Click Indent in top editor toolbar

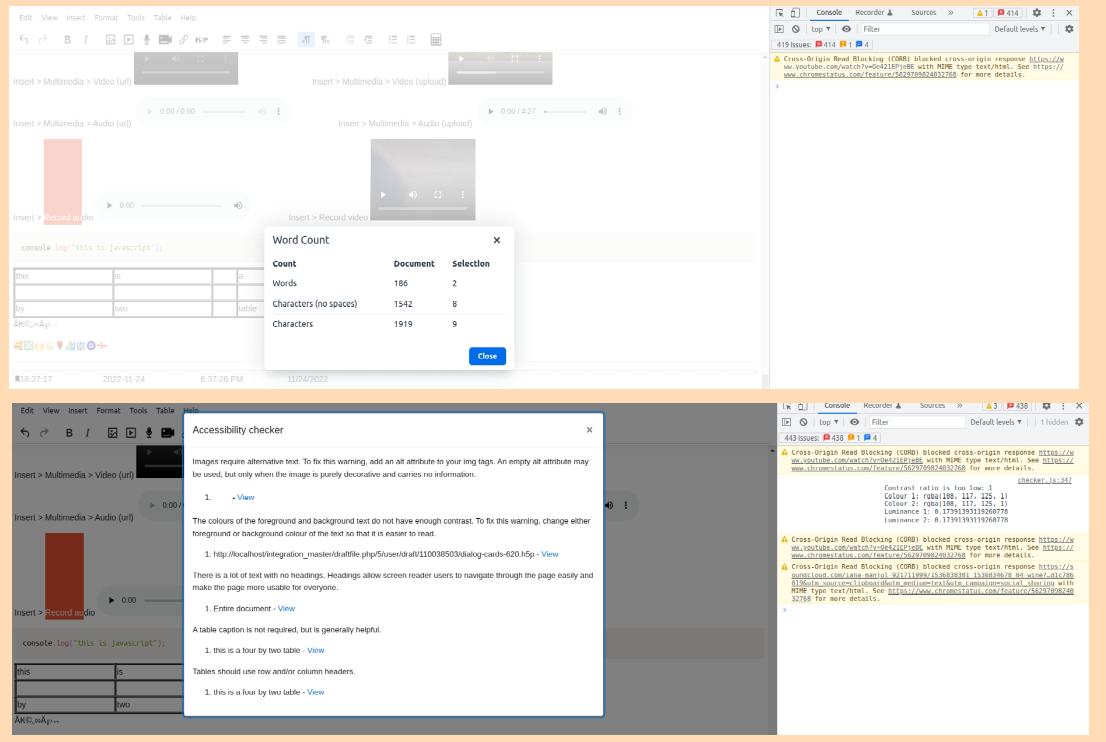(x=368, y=39)
